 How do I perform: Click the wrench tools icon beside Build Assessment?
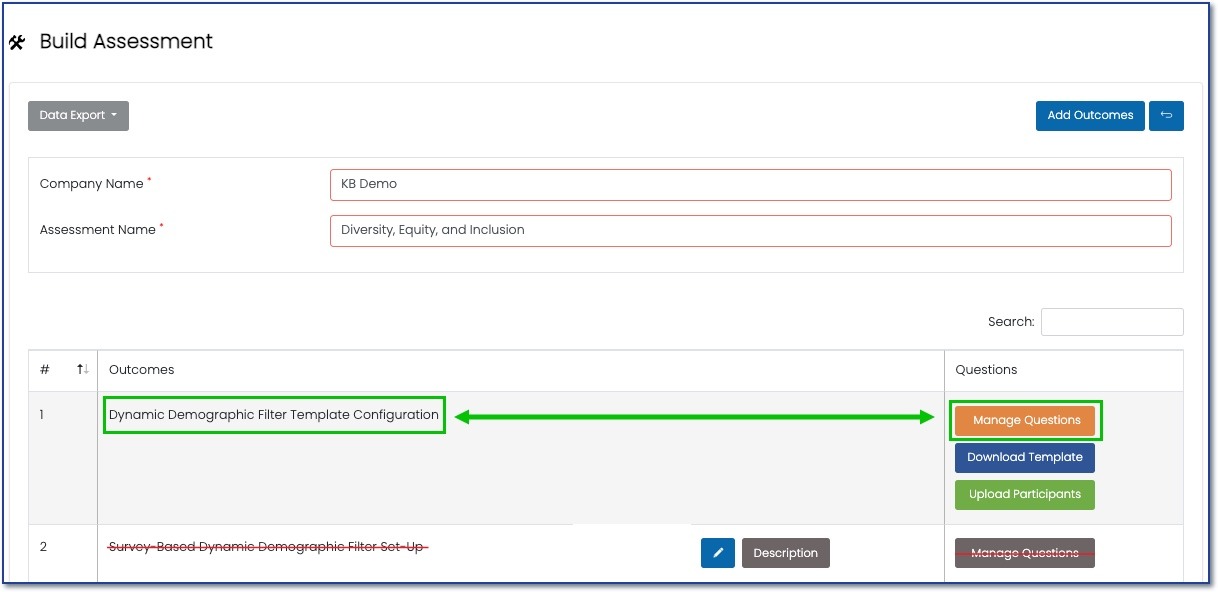point(17,43)
